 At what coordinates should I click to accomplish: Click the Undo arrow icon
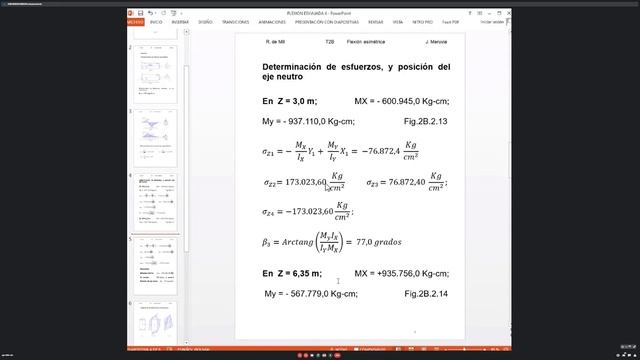point(150,13)
